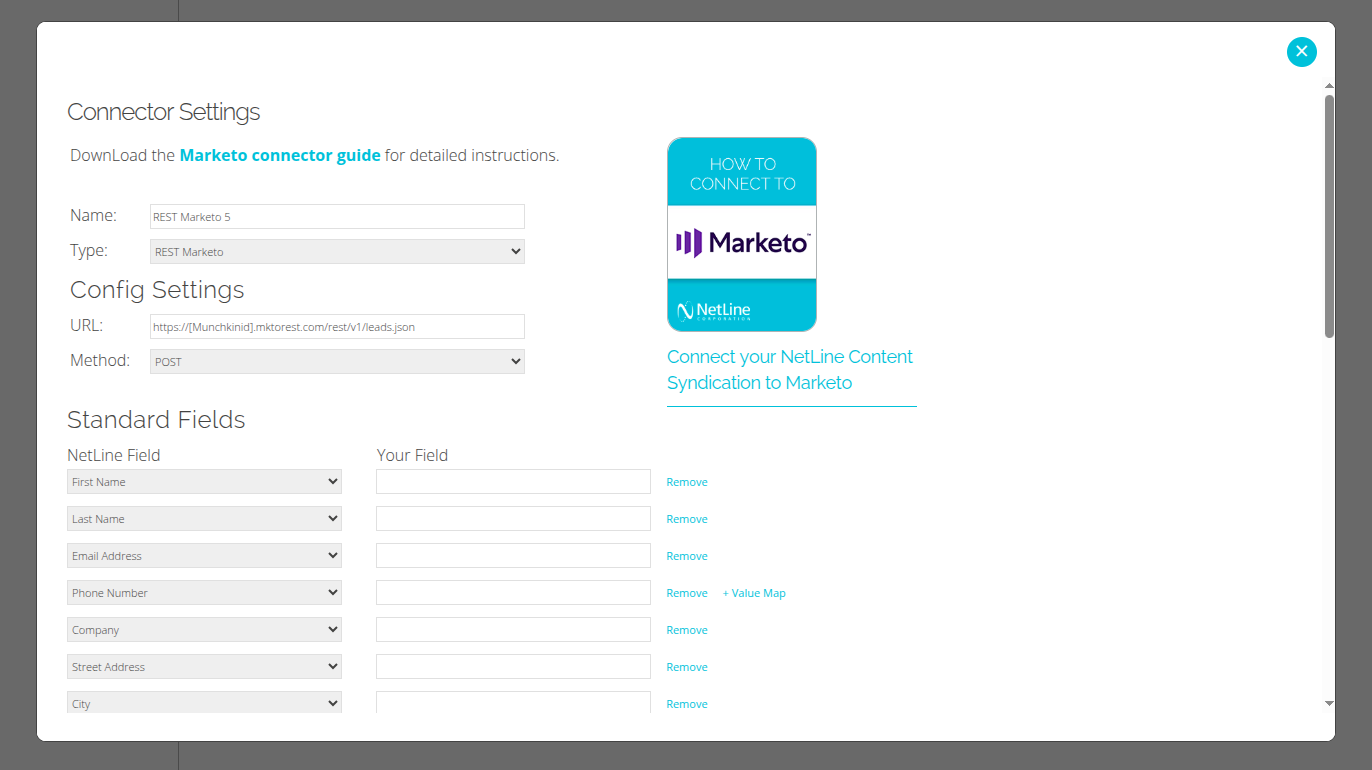Expand the First Name NetLine field dropdown
The image size is (1372, 770).
pos(204,482)
